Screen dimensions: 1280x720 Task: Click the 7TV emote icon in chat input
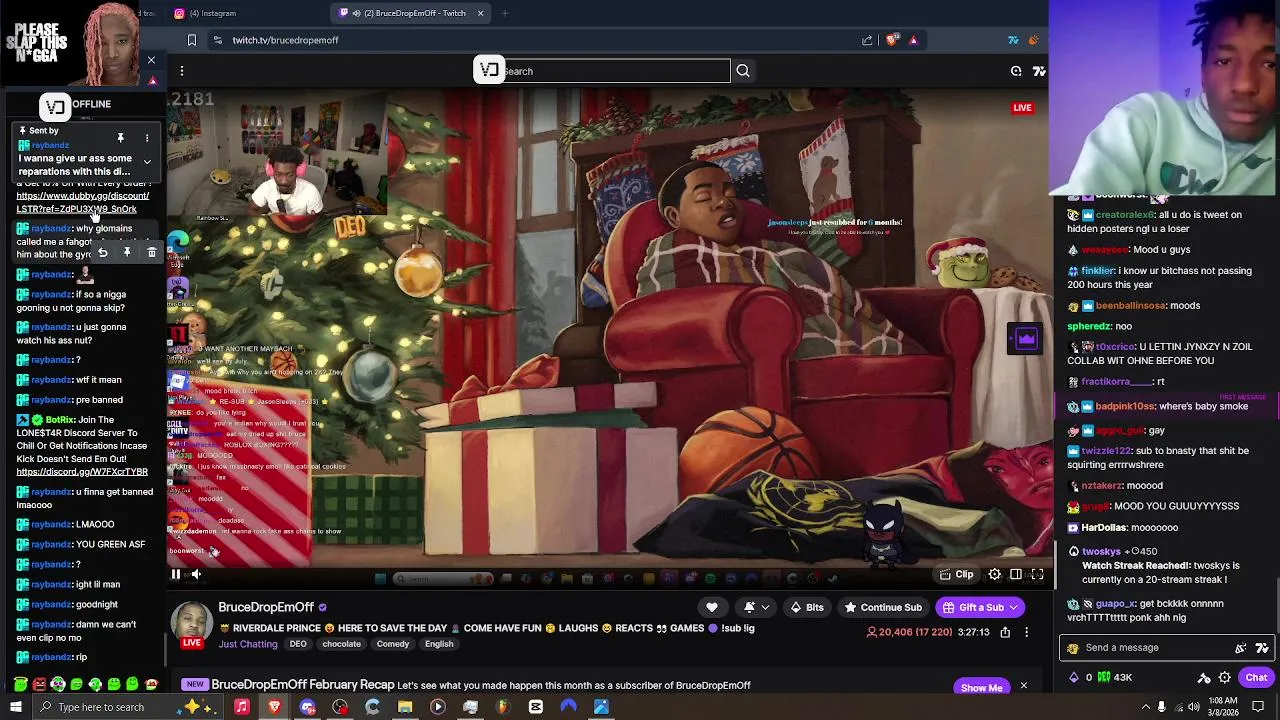1262,648
